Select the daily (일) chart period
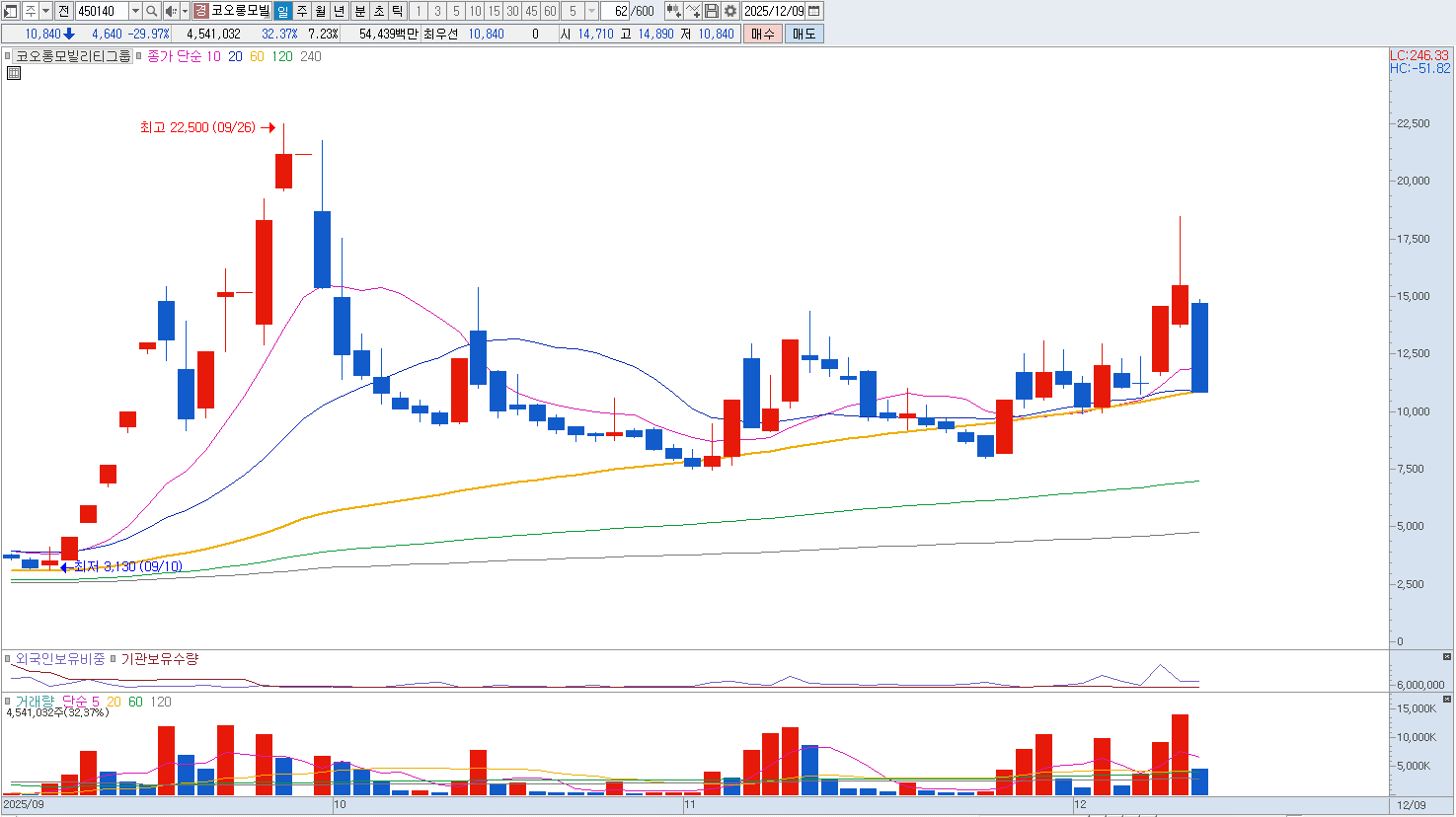Screen dimensions: 1456x817 point(282,11)
